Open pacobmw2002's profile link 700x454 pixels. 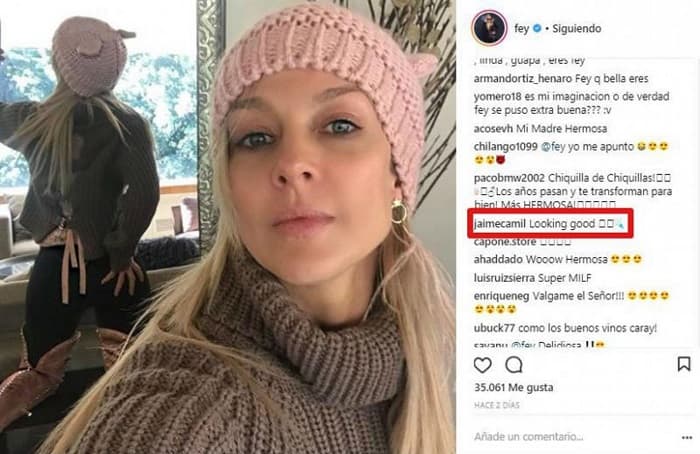509,178
